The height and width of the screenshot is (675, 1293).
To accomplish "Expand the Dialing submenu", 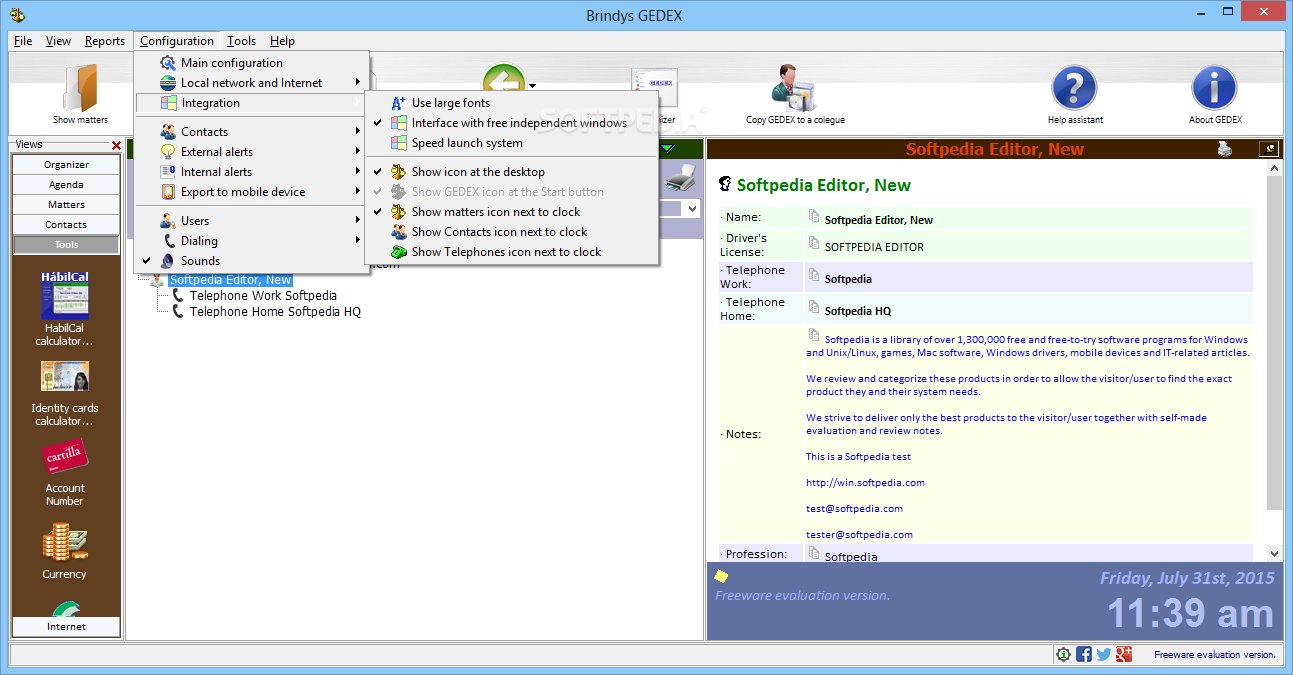I will click(x=251, y=241).
